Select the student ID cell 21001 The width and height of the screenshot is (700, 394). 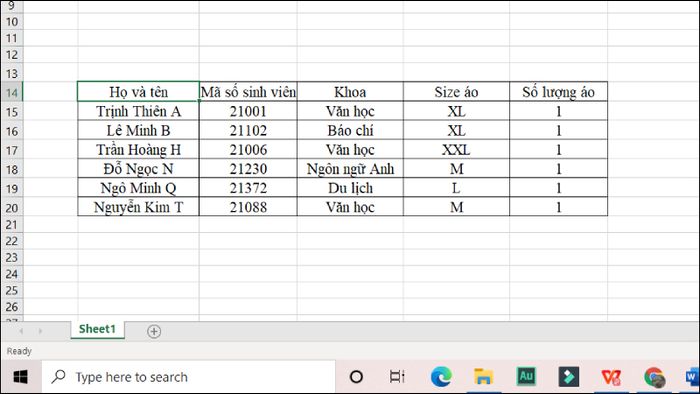[x=248, y=111]
